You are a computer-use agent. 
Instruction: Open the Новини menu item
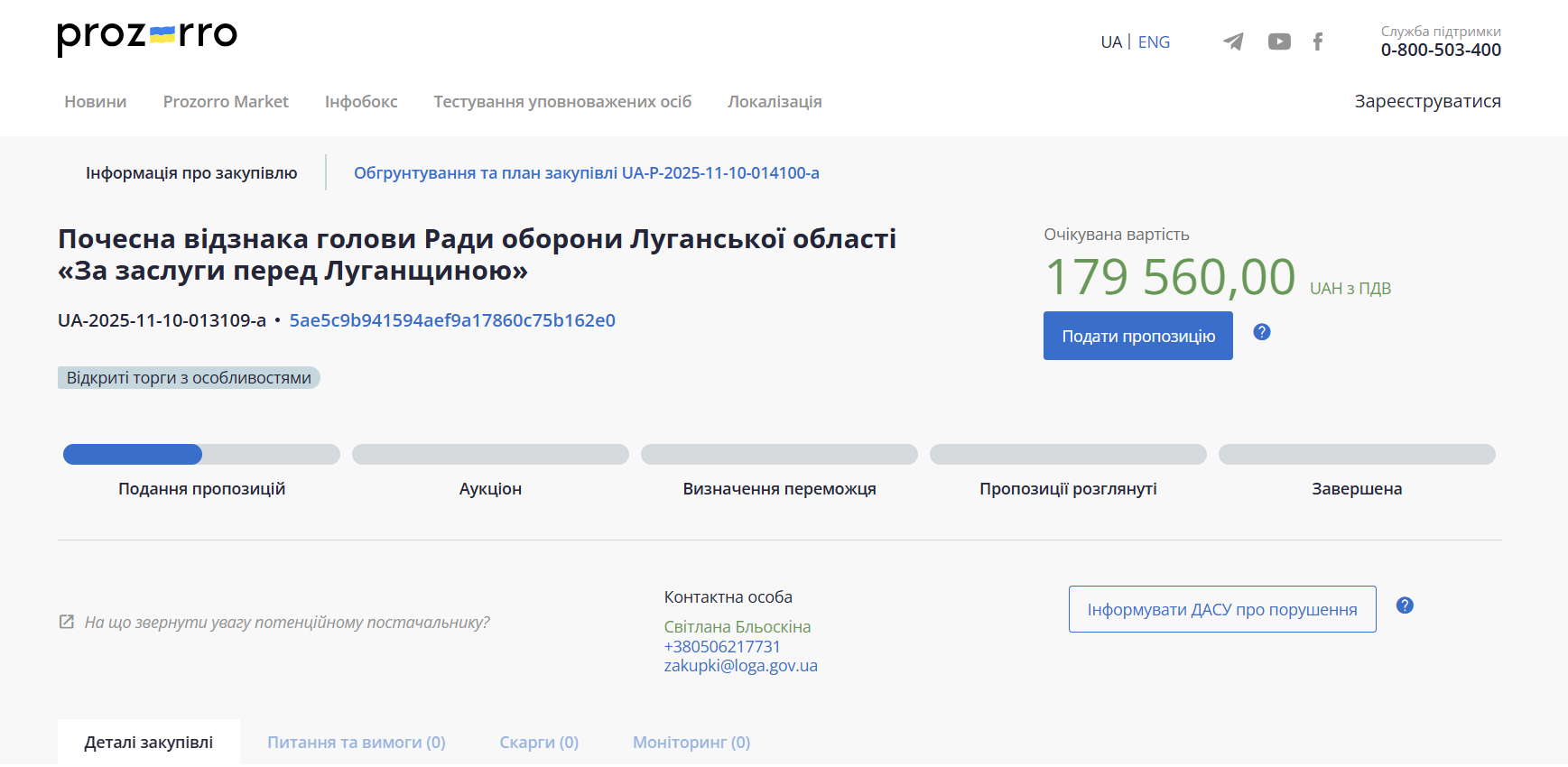point(96,102)
